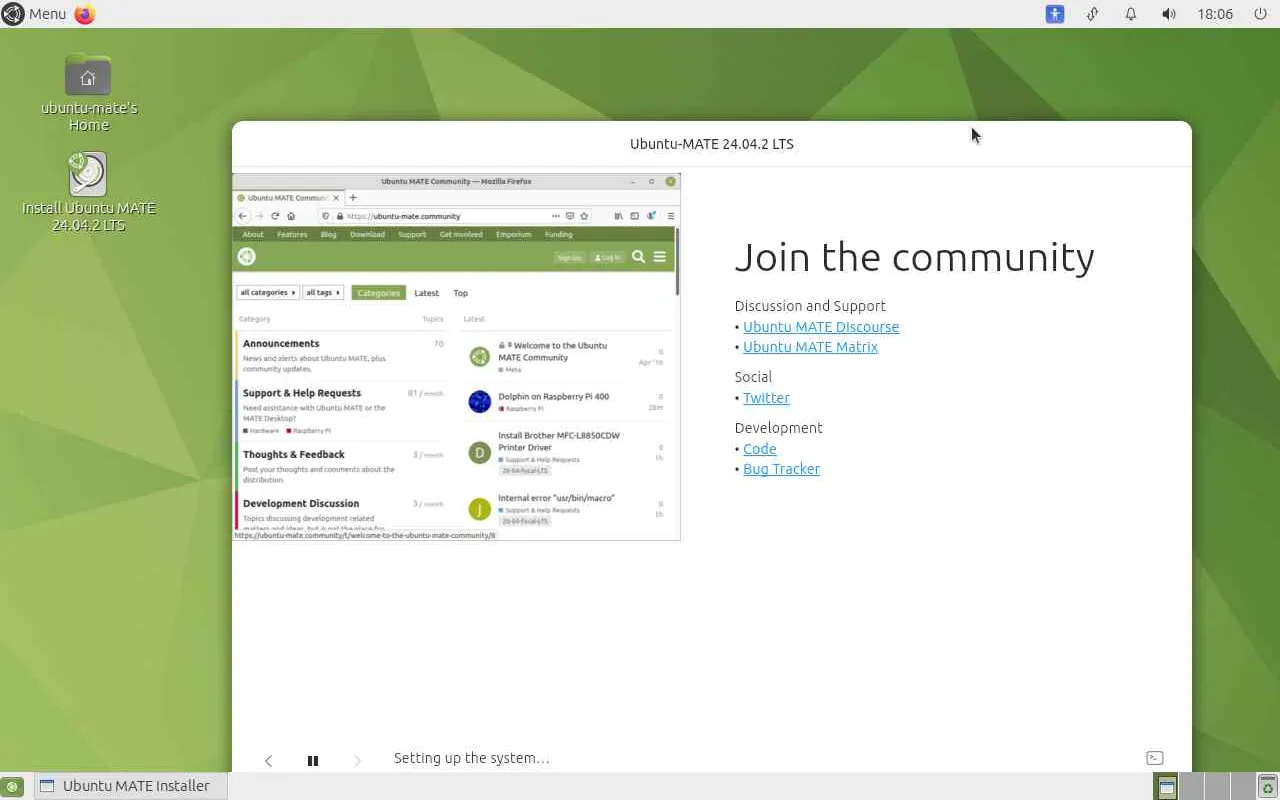Screen dimensions: 1280x800
Task: Click the community forum screenshot in the slideshow
Action: (x=456, y=357)
